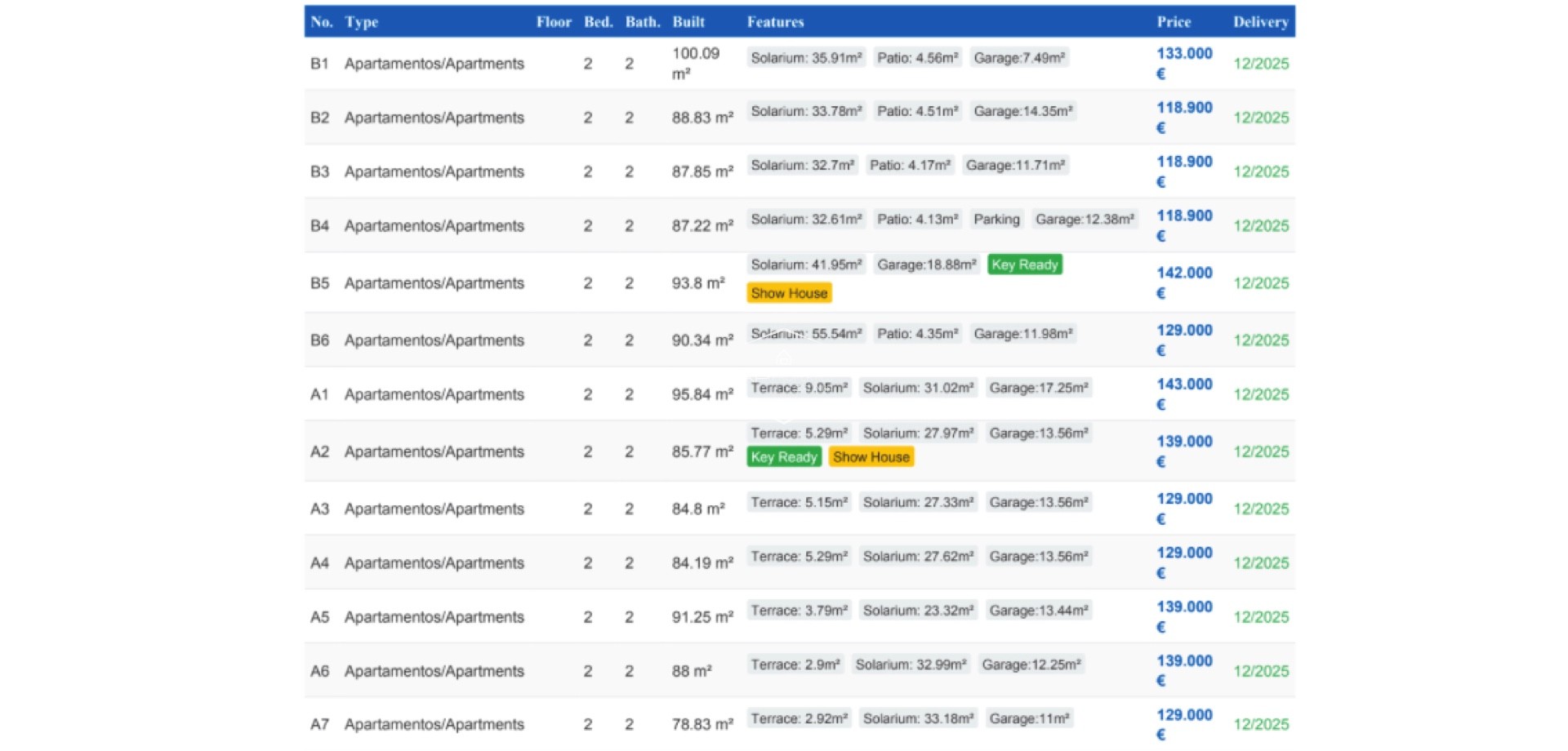The image size is (1568, 751).
Task: Click the Parking tag in row B4
Action: [996, 219]
